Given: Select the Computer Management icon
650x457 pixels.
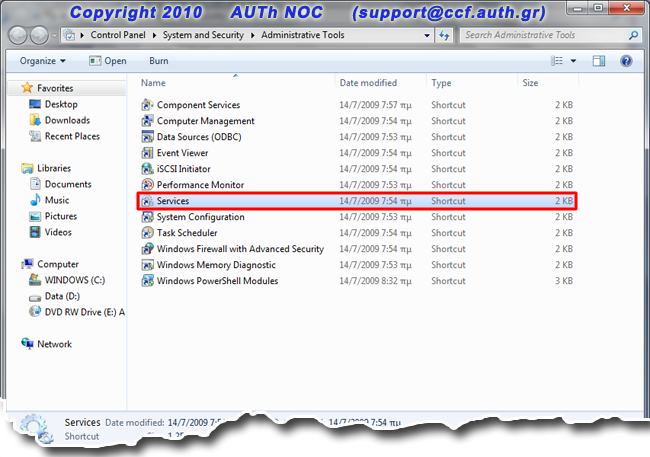Looking at the screenshot, I should tap(147, 121).
